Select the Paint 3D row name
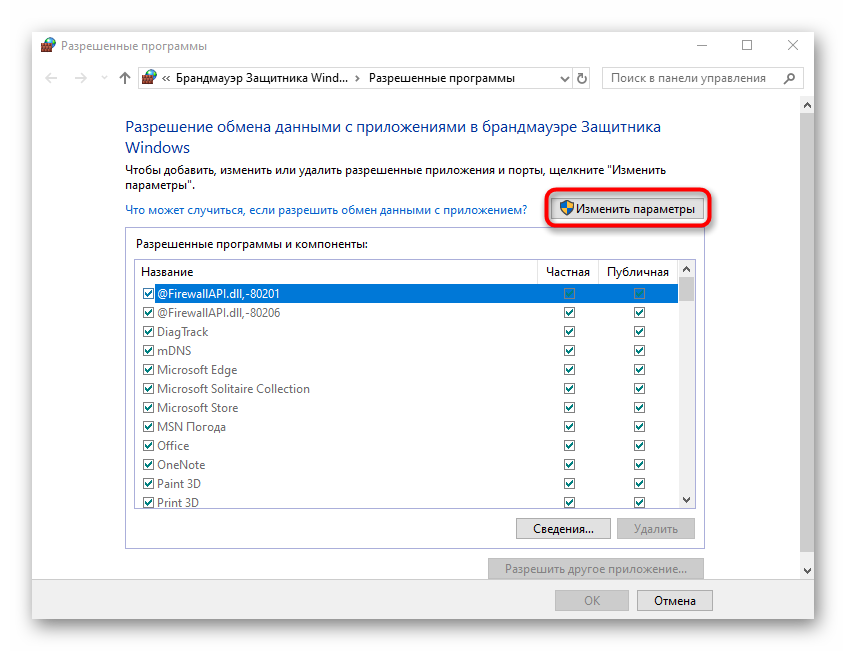Viewport: 846px width, 651px height. [179, 484]
